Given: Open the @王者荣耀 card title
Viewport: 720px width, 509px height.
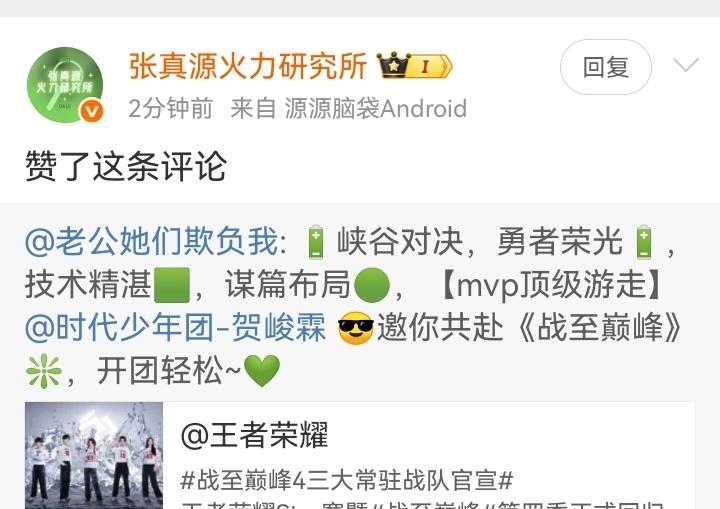Looking at the screenshot, I should pos(254,435).
